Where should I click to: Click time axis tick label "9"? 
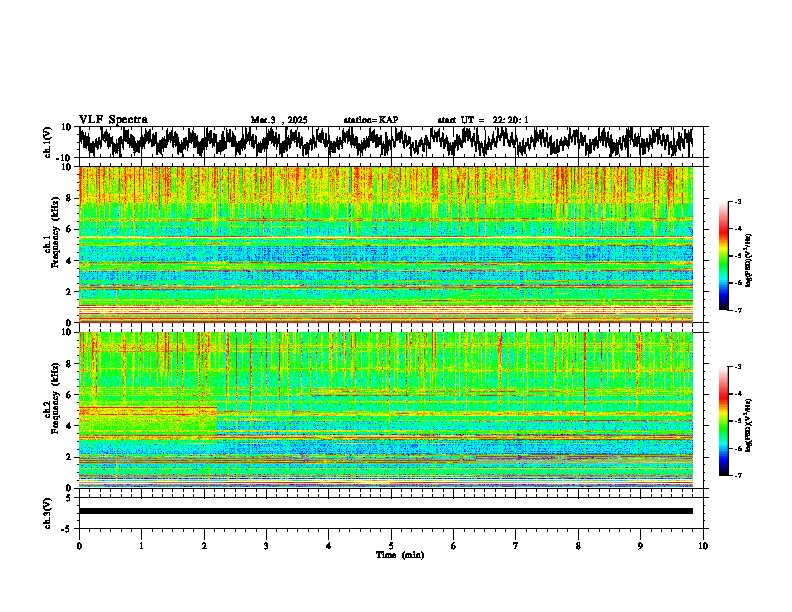pos(640,546)
